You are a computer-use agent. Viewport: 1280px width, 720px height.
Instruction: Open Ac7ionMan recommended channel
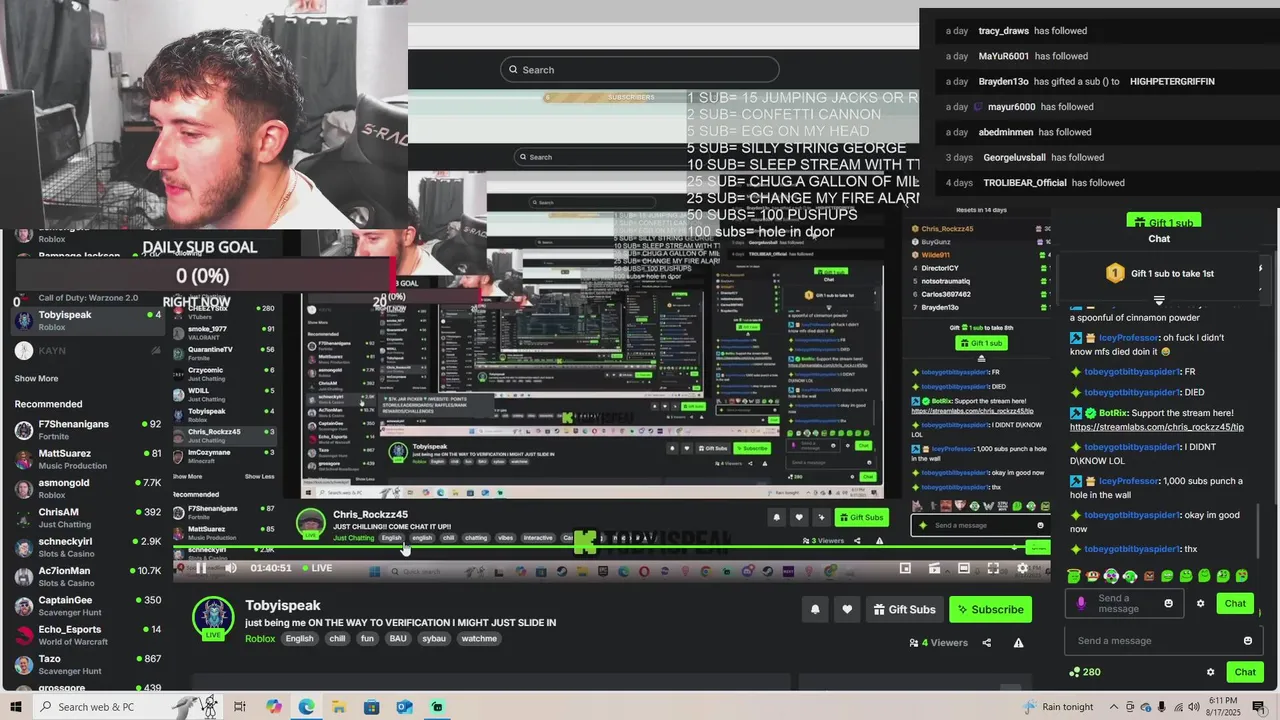[88, 577]
